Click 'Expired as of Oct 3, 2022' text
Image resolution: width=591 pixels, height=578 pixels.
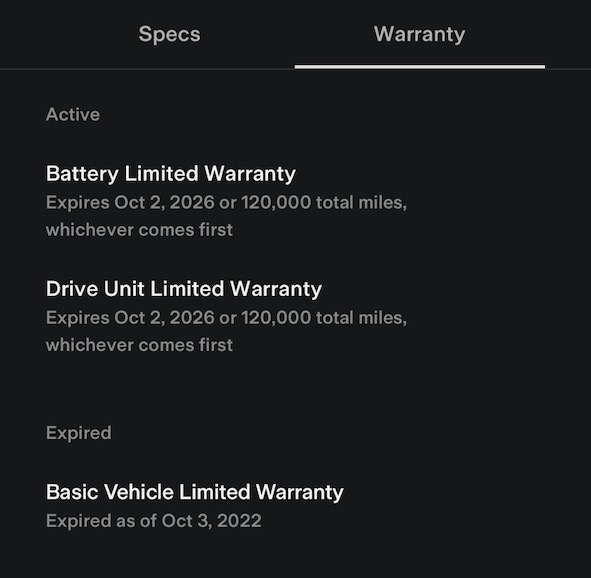pos(154,521)
